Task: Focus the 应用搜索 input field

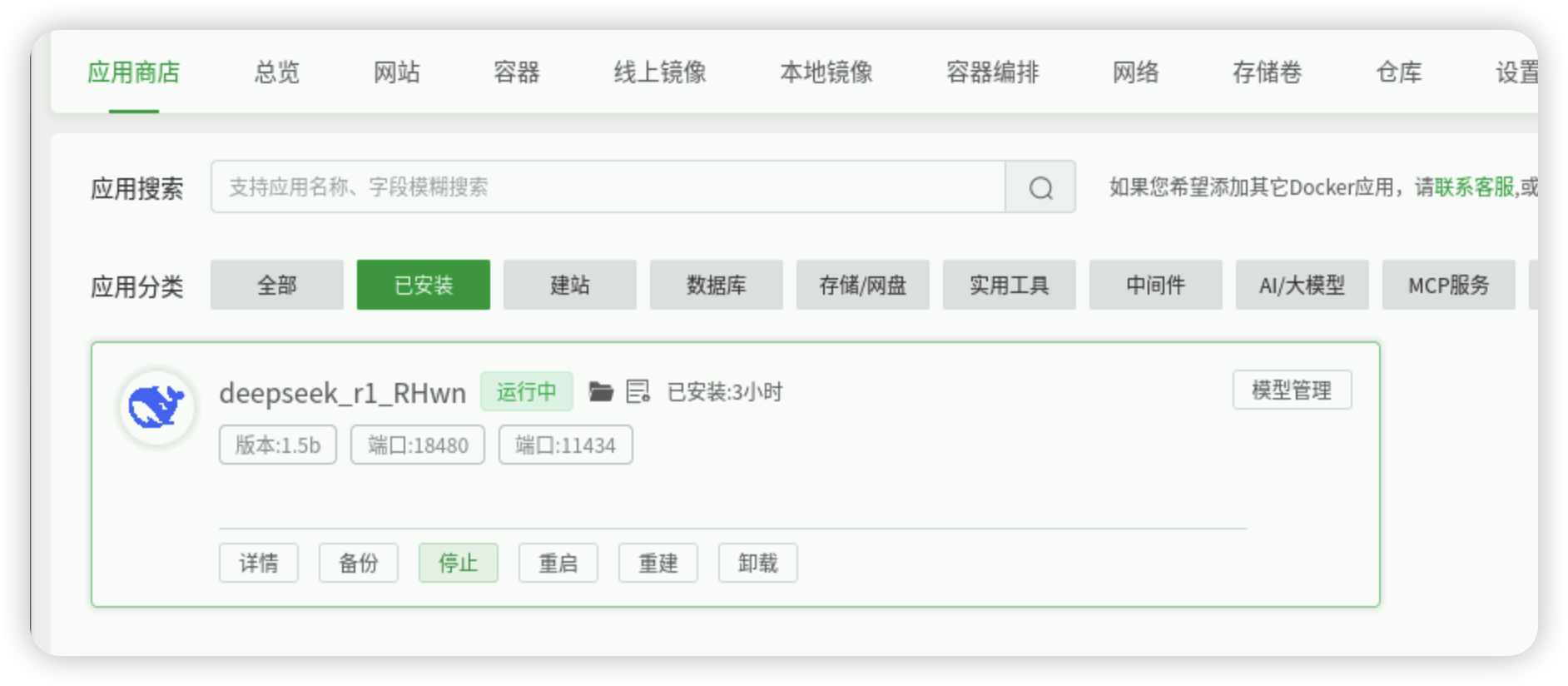Action: 608,187
